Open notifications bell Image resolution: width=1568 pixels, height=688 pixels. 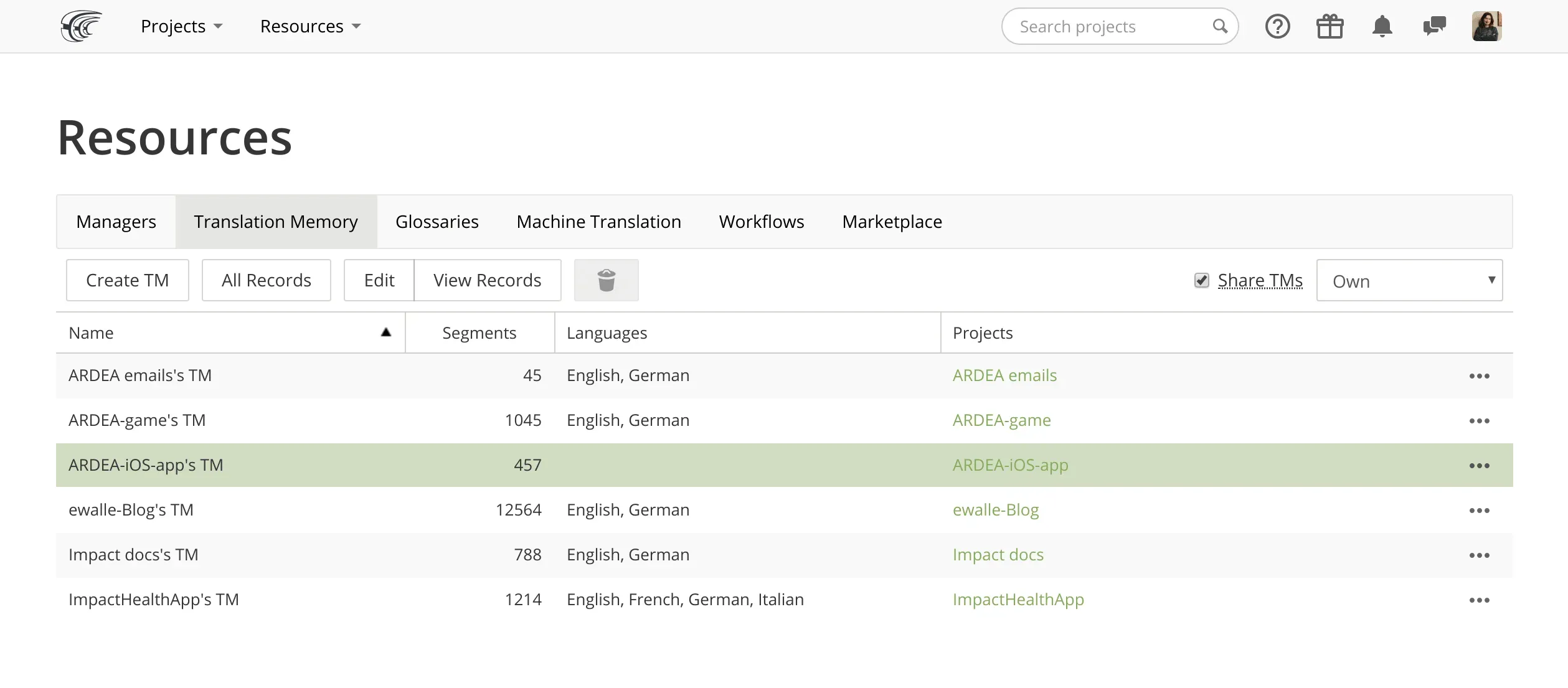(x=1382, y=26)
